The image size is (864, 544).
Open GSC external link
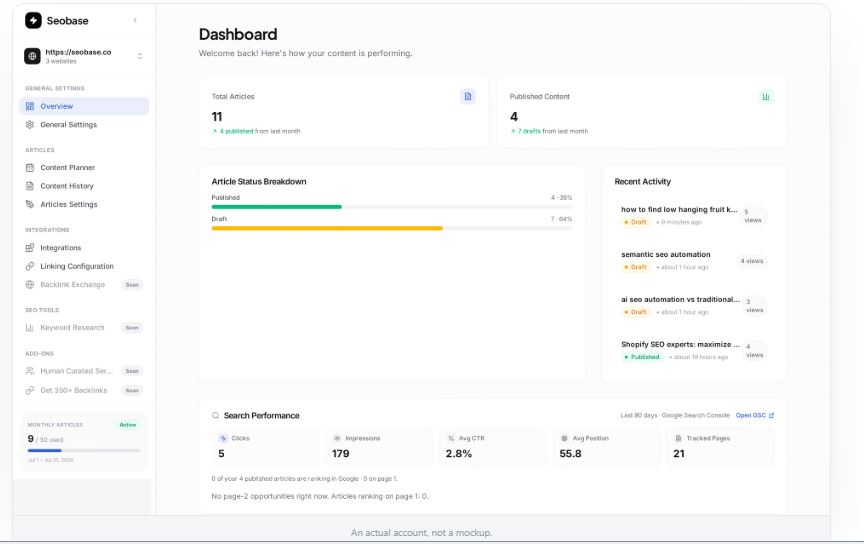[754, 415]
